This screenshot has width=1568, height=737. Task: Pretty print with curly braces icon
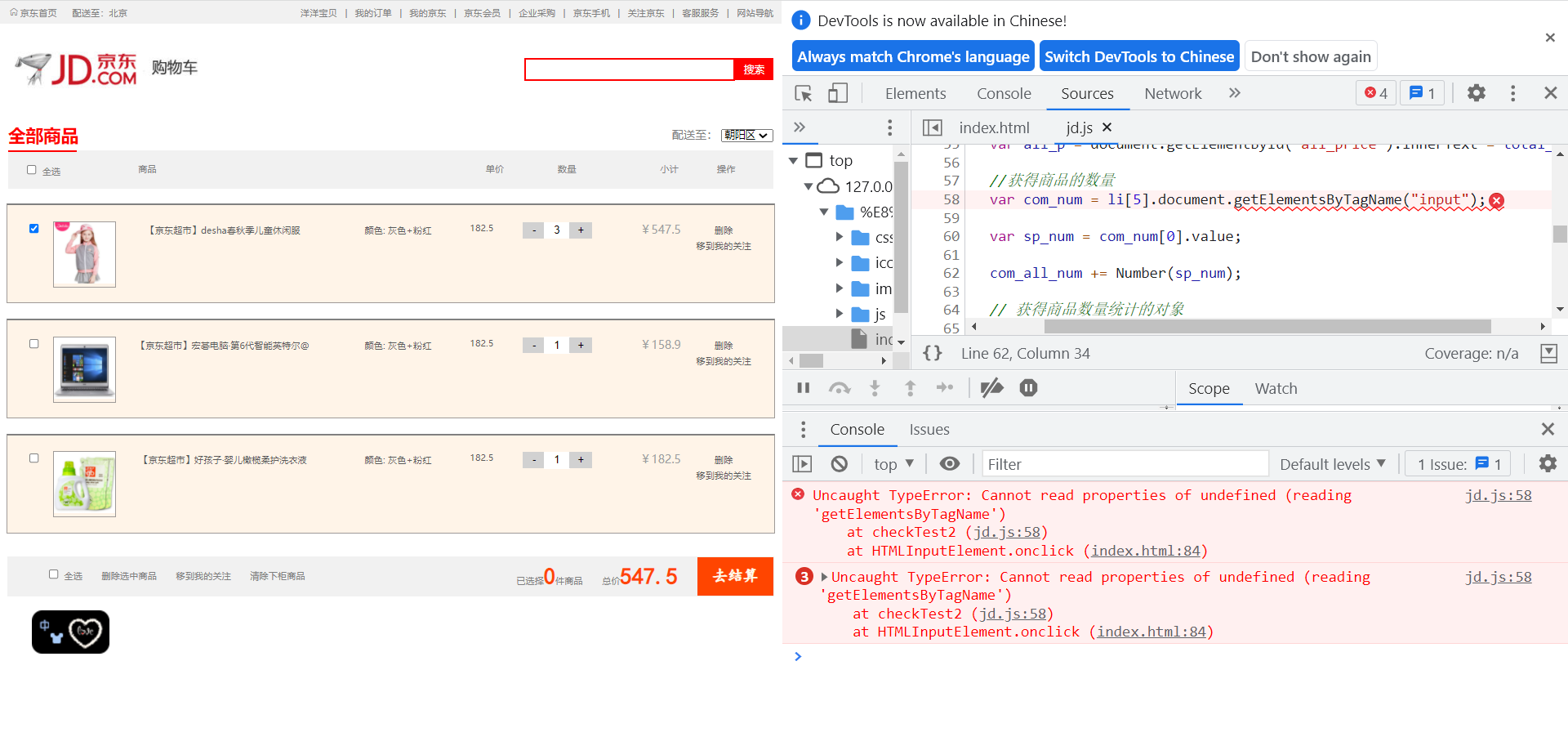(933, 353)
